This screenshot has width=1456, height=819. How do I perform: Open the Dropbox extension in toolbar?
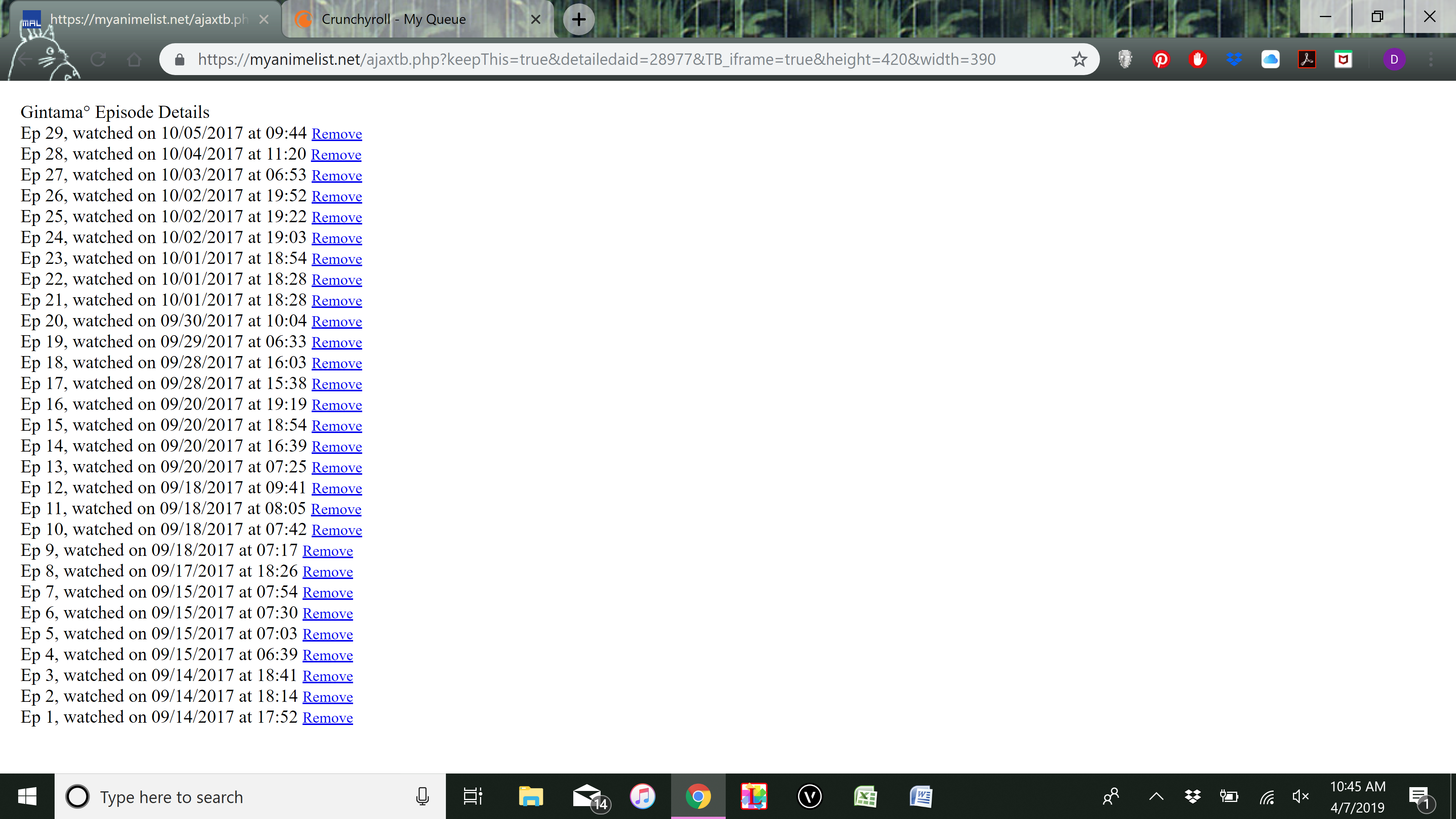click(x=1234, y=60)
